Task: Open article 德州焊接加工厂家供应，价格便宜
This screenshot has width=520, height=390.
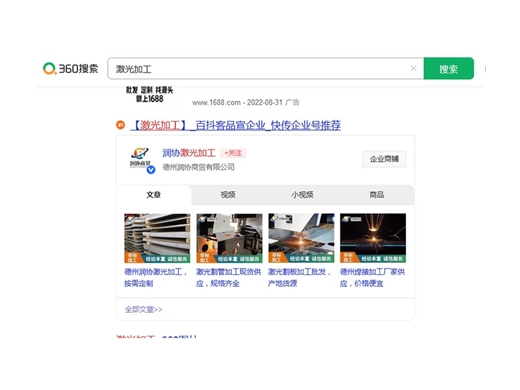Action: pyautogui.click(x=372, y=277)
